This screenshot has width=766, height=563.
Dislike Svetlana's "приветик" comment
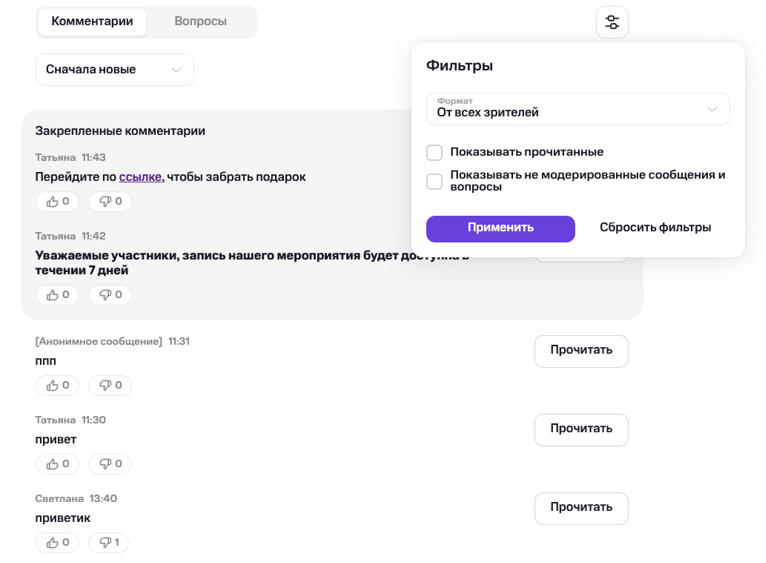(x=109, y=543)
